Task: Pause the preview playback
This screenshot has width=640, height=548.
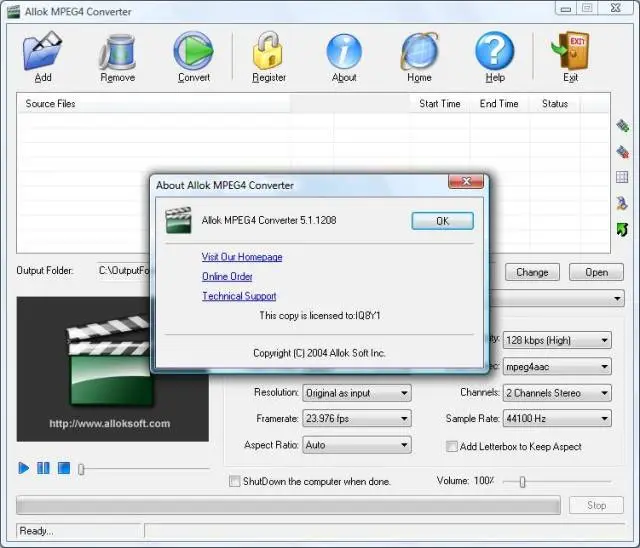Action: pos(43,468)
